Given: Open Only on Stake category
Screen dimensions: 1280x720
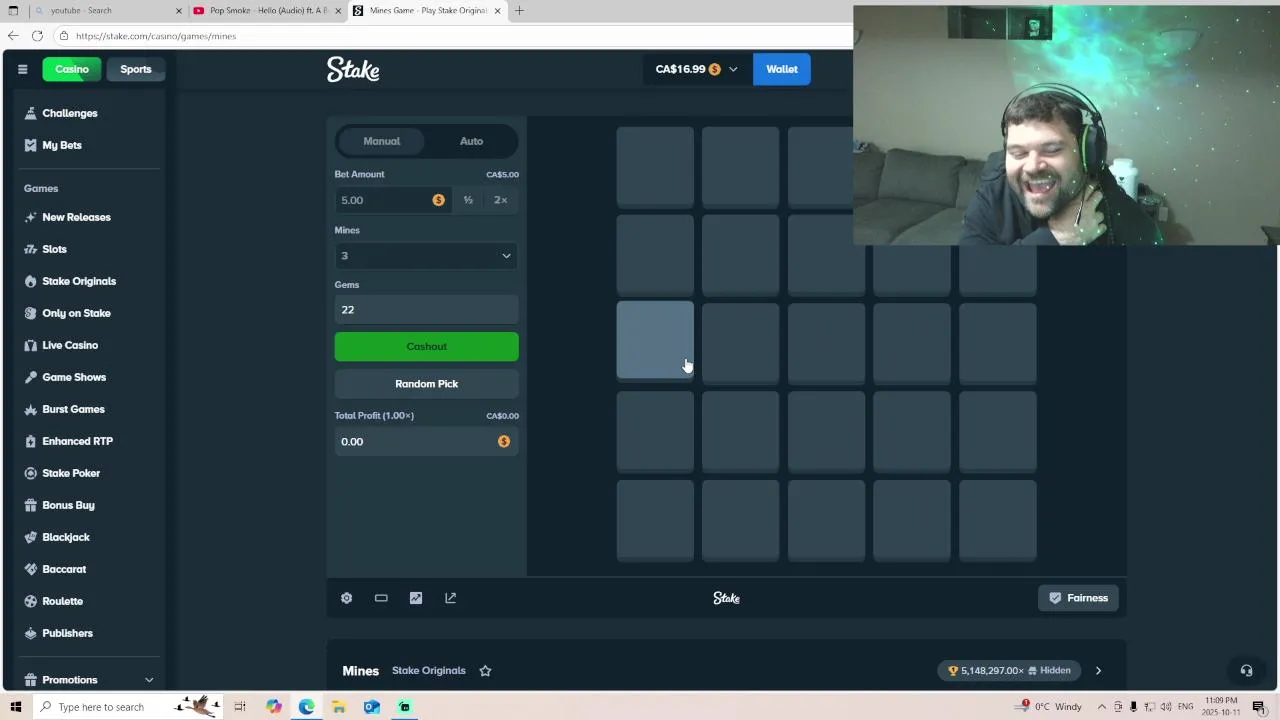Looking at the screenshot, I should coord(76,313).
